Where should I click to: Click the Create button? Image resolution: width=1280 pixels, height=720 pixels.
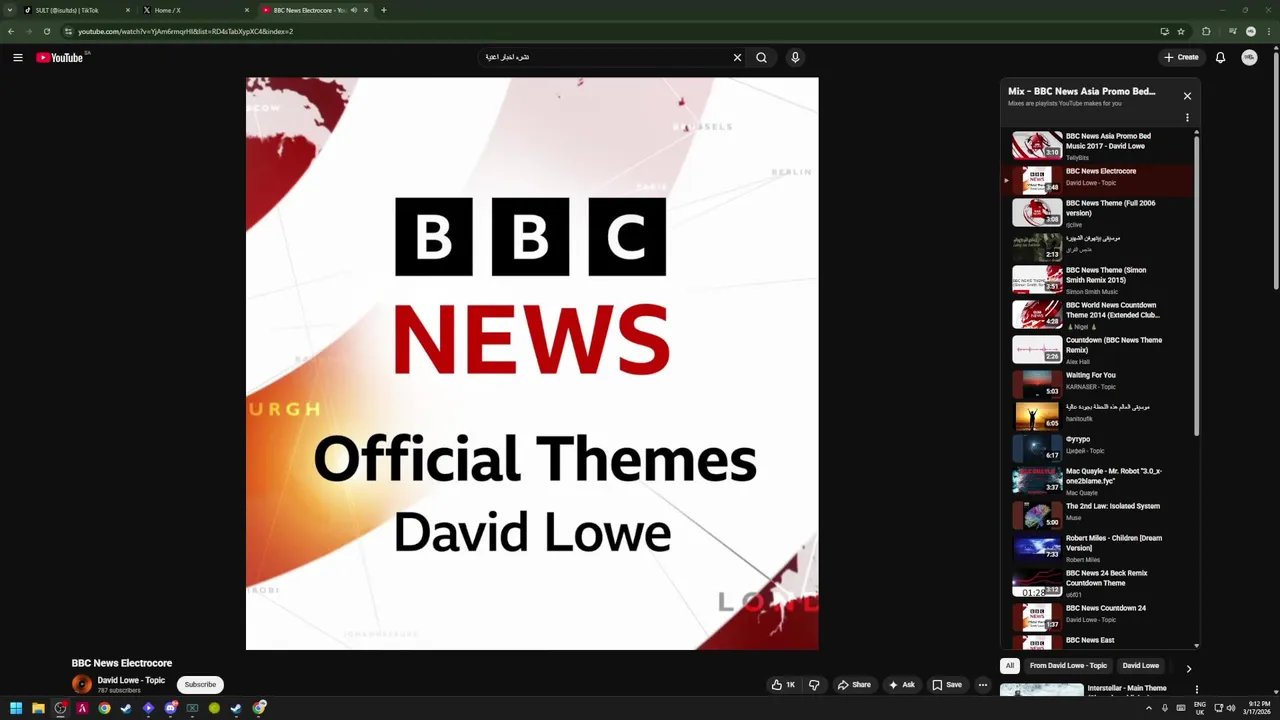tap(1181, 58)
